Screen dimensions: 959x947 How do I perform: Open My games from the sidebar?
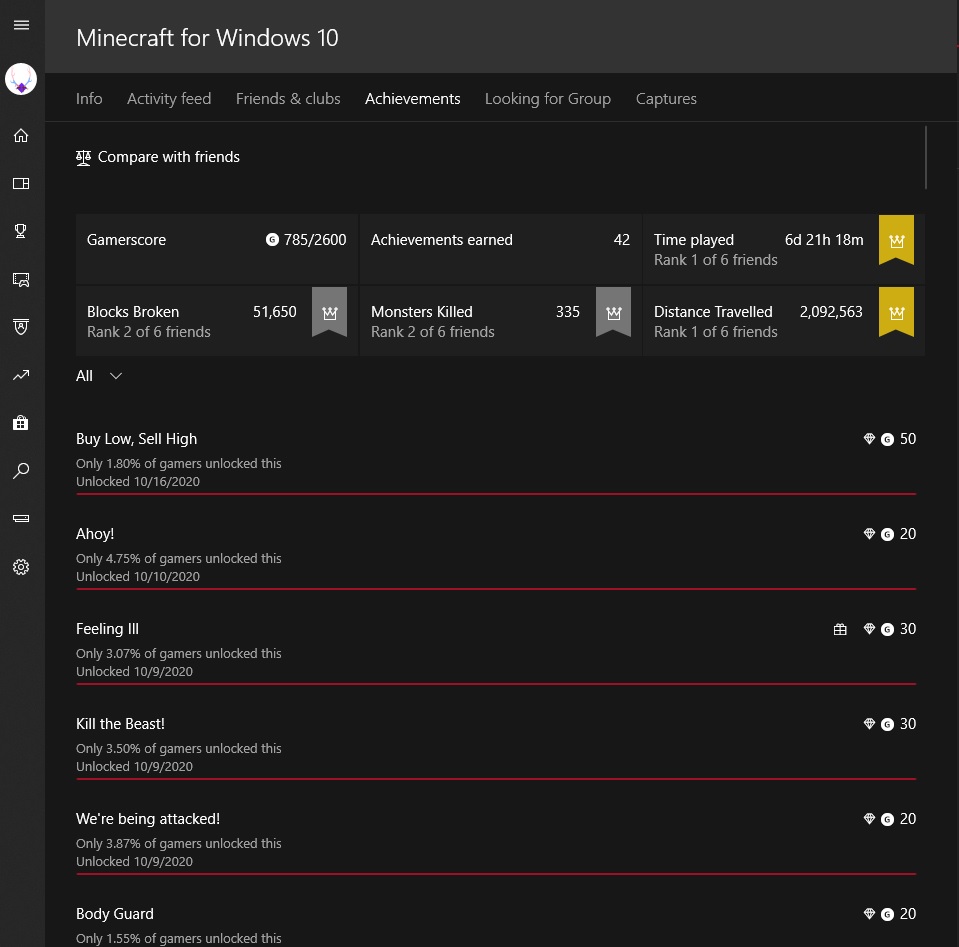[x=21, y=184]
